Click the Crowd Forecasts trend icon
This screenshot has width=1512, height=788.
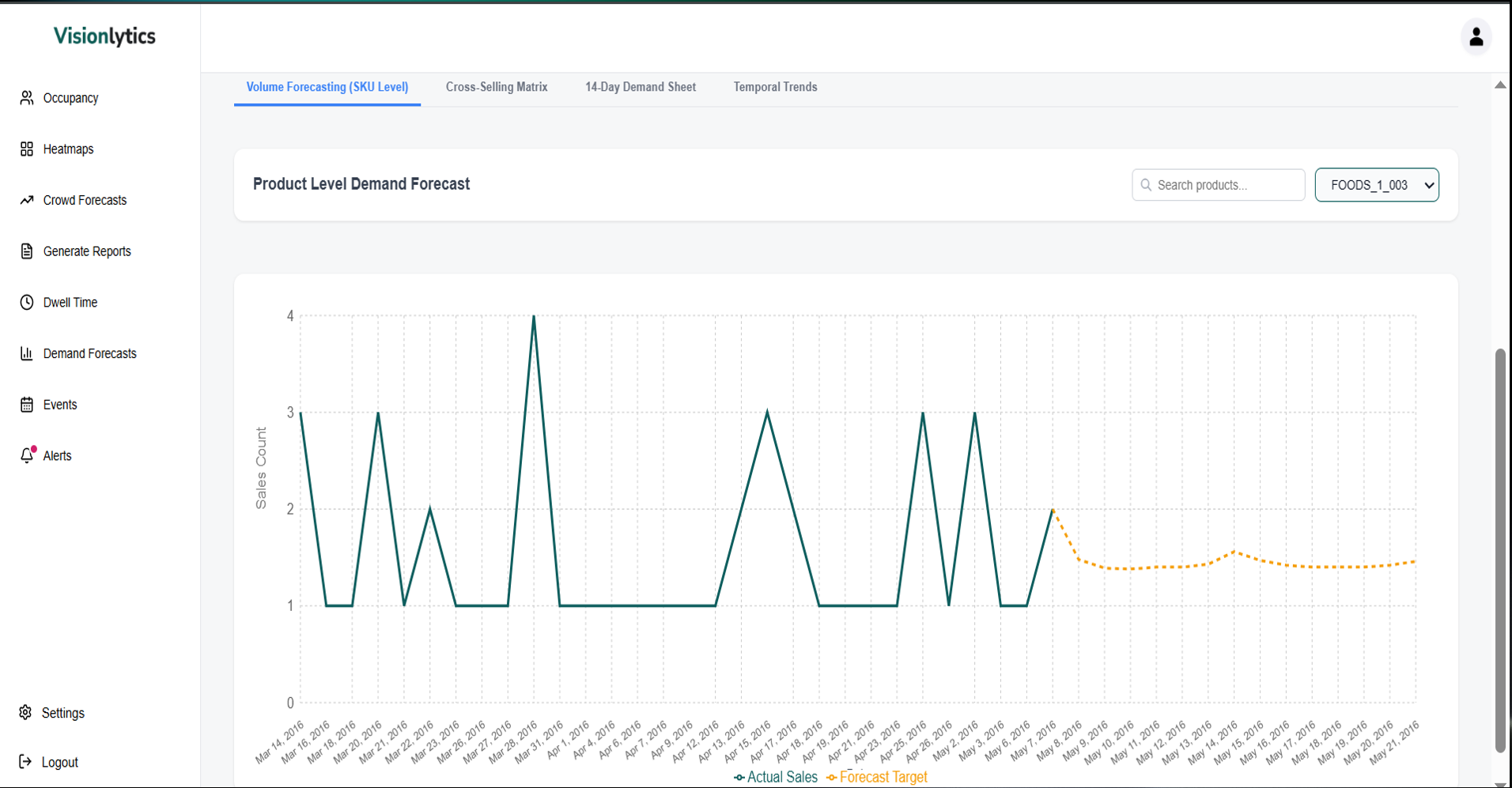(27, 200)
